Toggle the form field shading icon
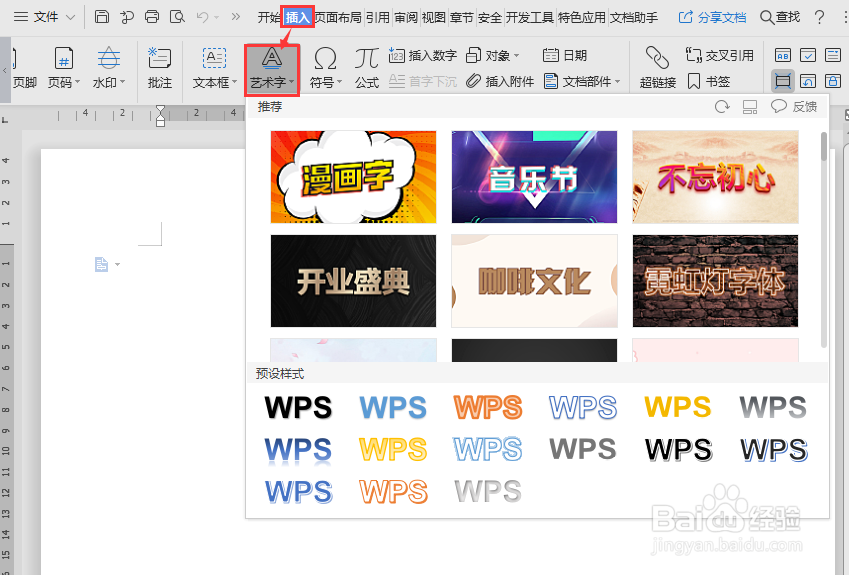Image resolution: width=849 pixels, height=575 pixels. pos(783,81)
